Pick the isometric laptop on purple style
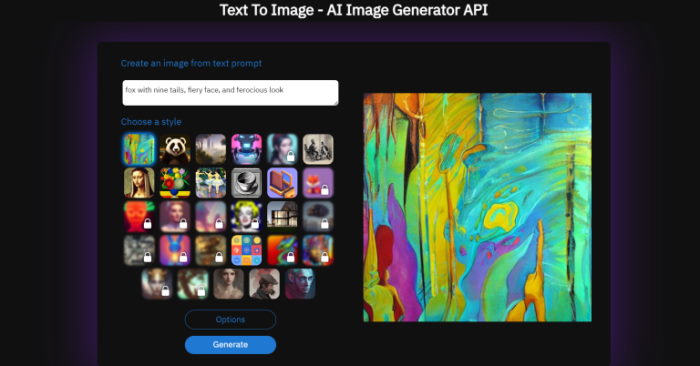The height and width of the screenshot is (366, 700). (x=282, y=183)
